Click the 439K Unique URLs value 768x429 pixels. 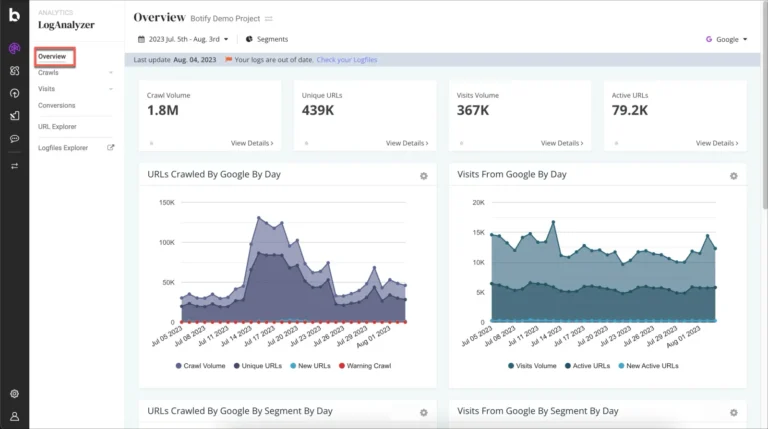(x=318, y=111)
